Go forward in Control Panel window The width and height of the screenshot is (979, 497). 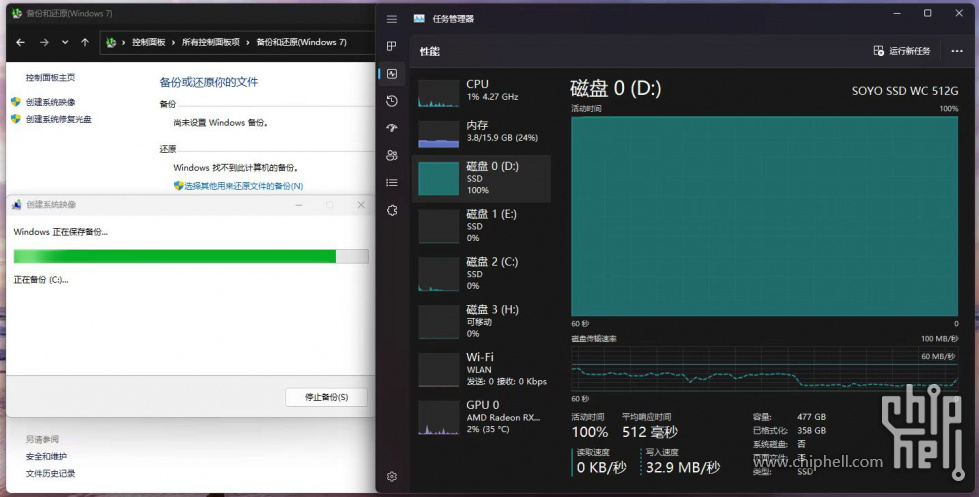click(x=44, y=42)
